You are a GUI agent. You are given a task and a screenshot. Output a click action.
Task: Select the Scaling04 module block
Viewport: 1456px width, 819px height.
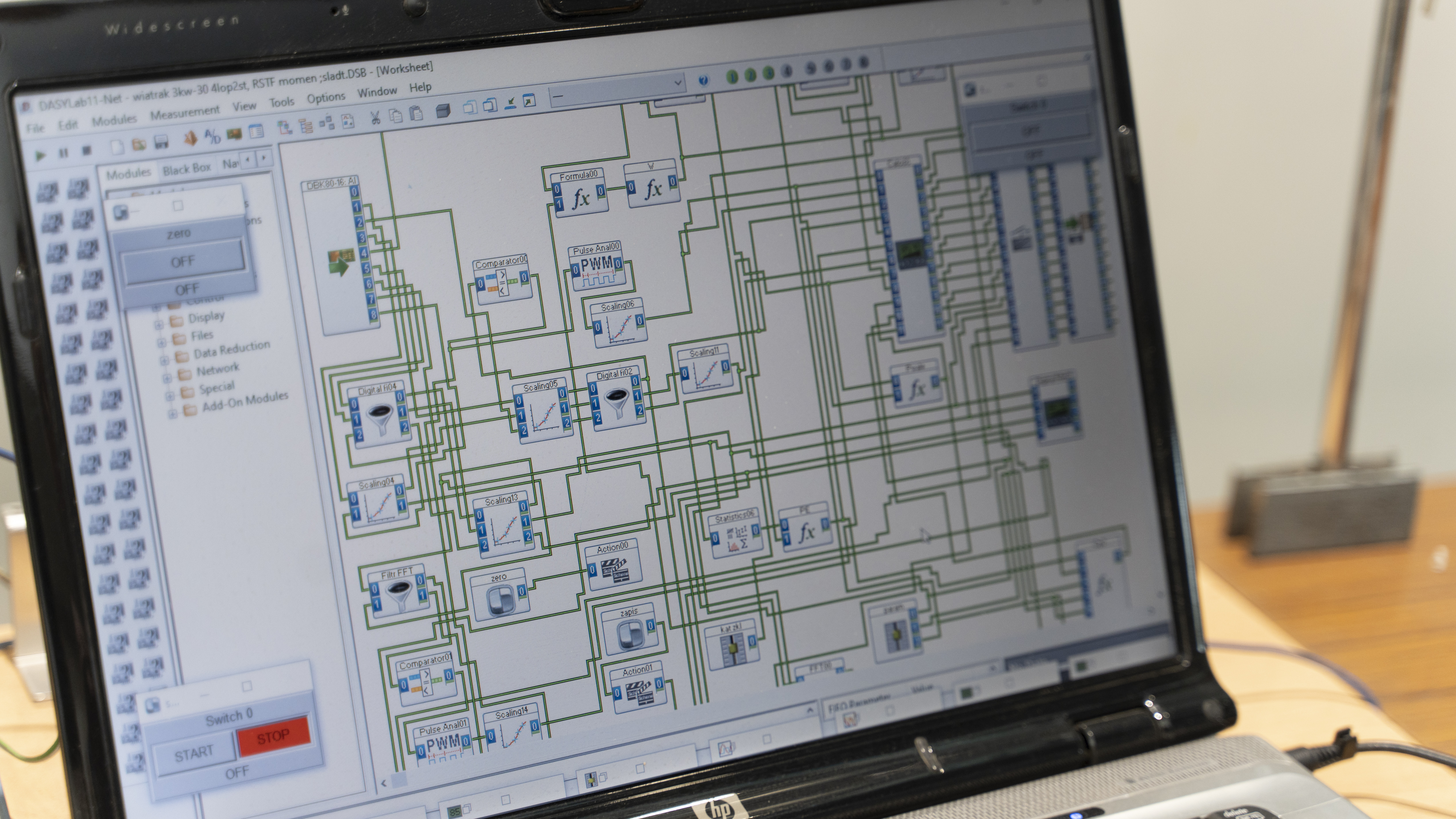point(377,502)
